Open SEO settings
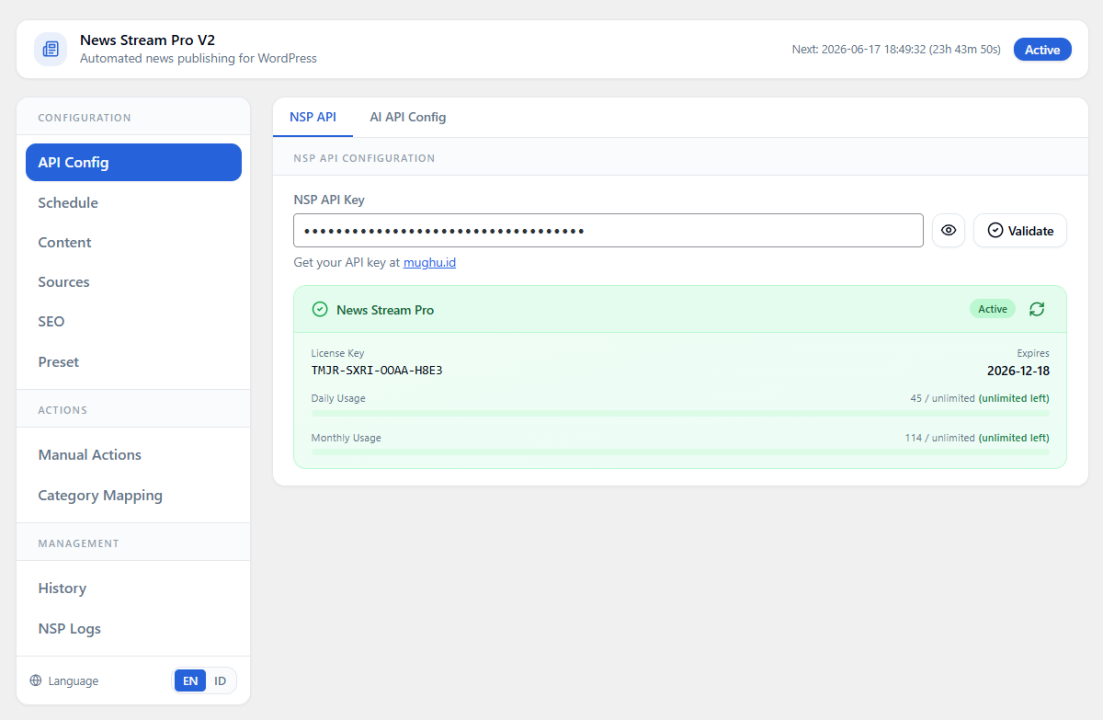This screenshot has height=720, width=1103. click(x=134, y=321)
